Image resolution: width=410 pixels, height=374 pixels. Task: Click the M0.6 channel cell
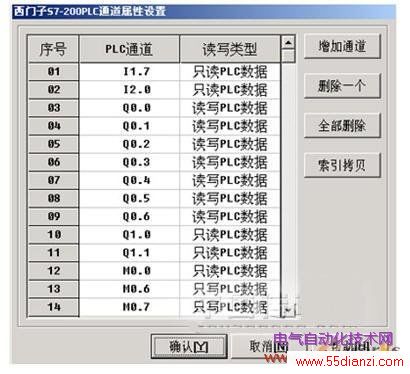[x=130, y=289]
